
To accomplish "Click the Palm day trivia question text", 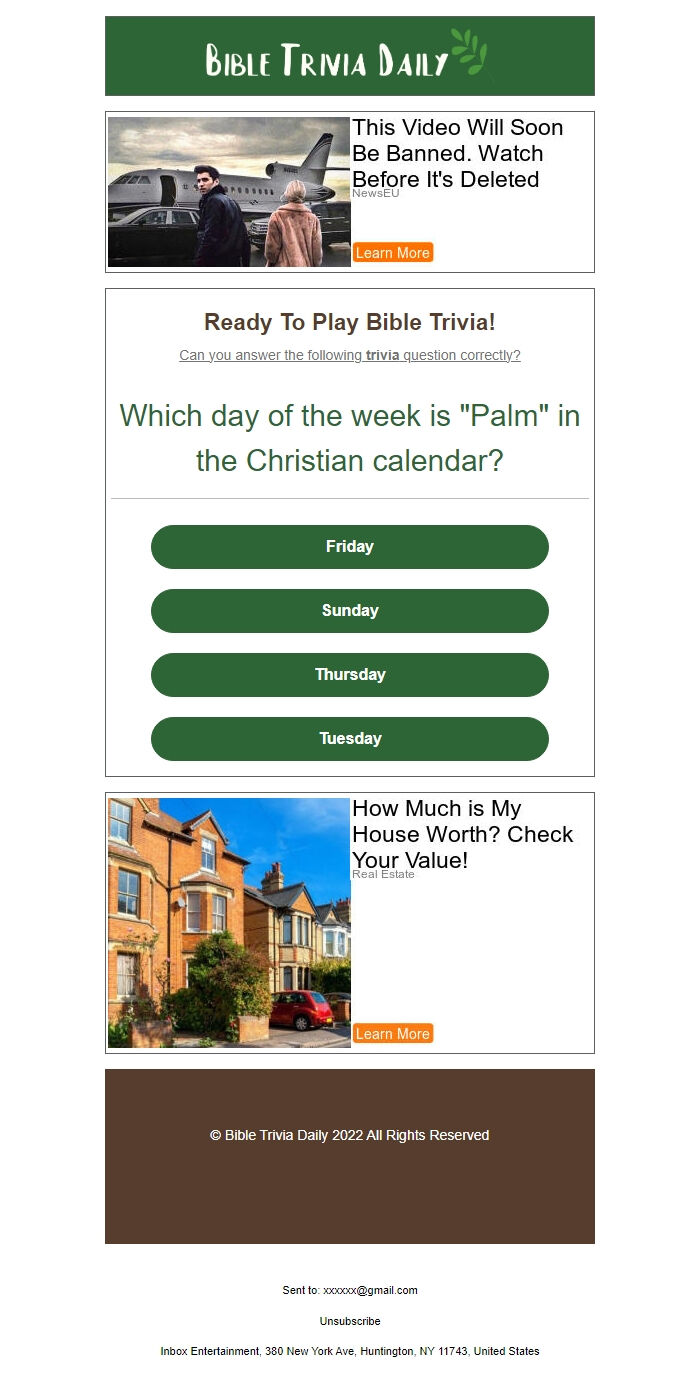I will (350, 438).
